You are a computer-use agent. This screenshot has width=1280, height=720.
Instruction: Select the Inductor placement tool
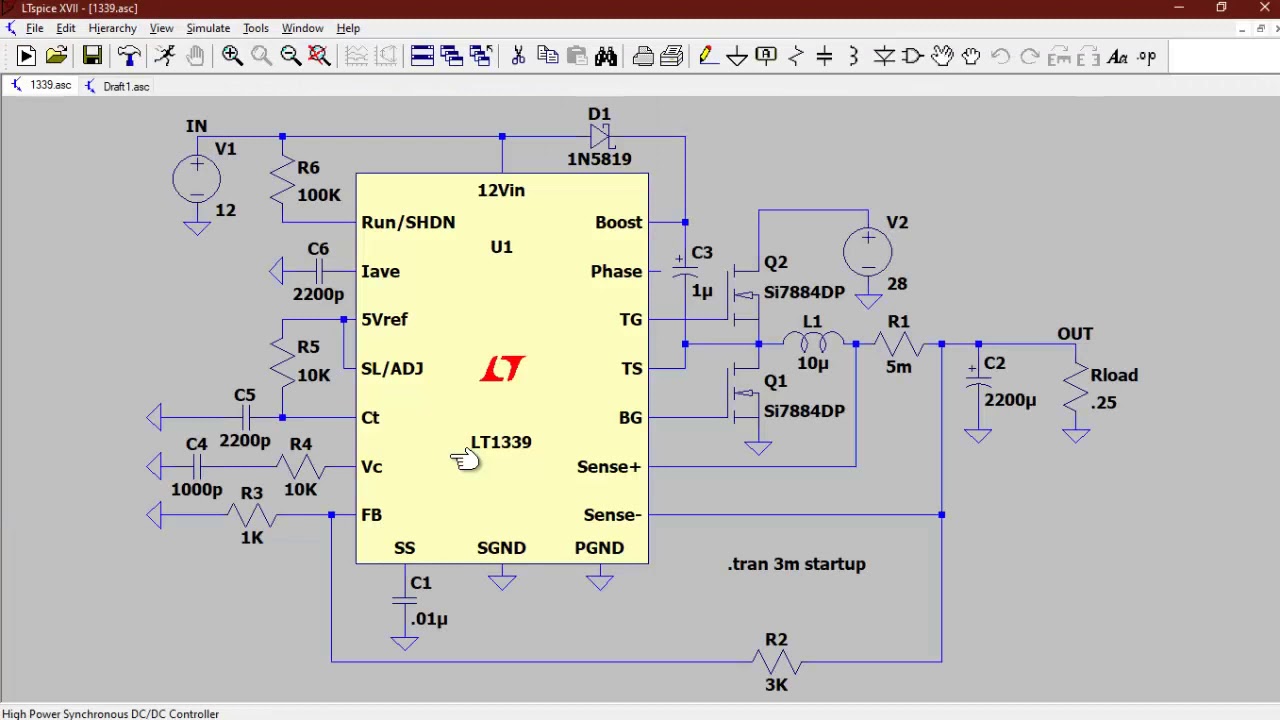[854, 57]
